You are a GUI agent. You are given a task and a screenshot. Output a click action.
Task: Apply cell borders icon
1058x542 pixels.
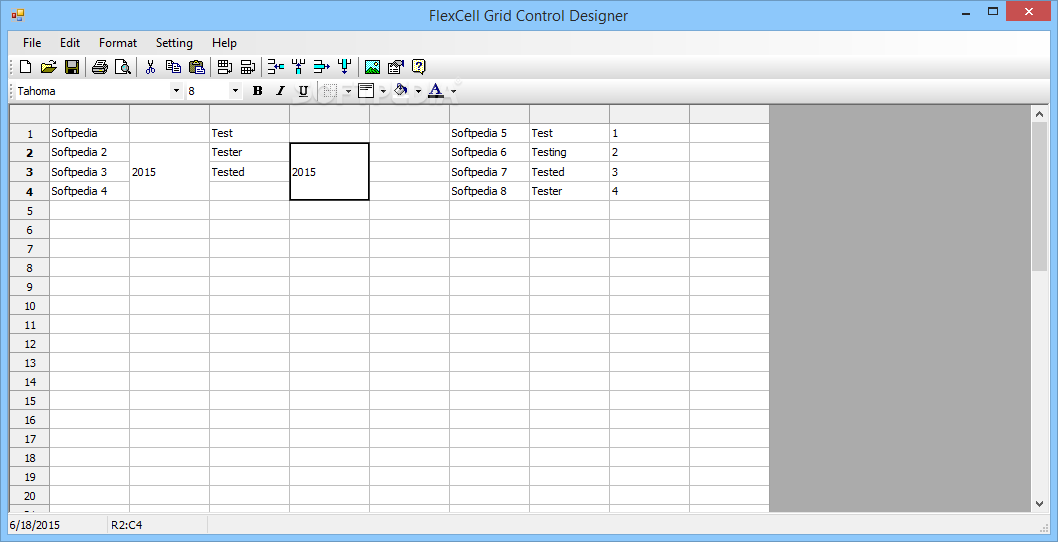(330, 90)
